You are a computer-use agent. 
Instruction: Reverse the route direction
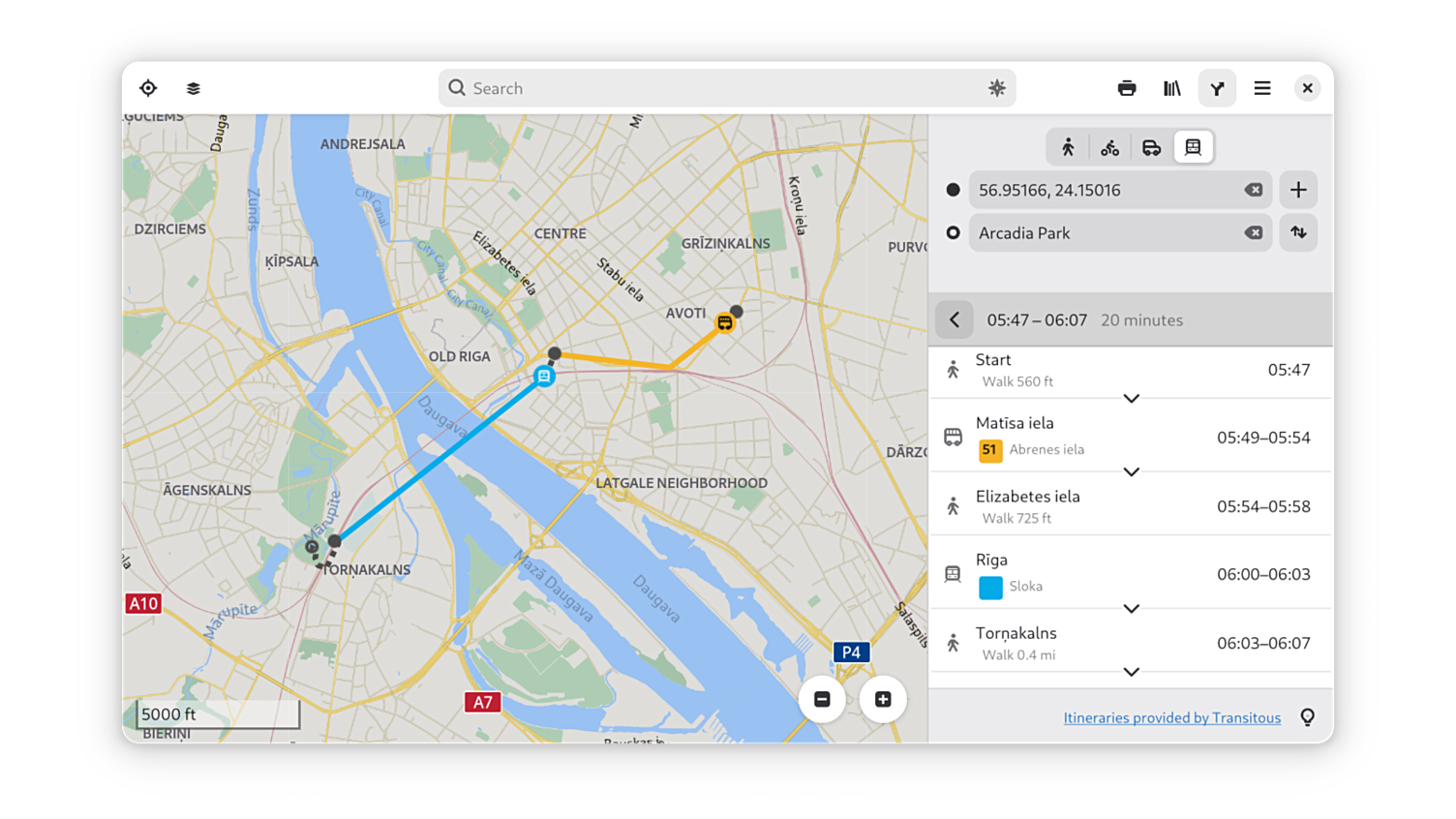[x=1298, y=232]
